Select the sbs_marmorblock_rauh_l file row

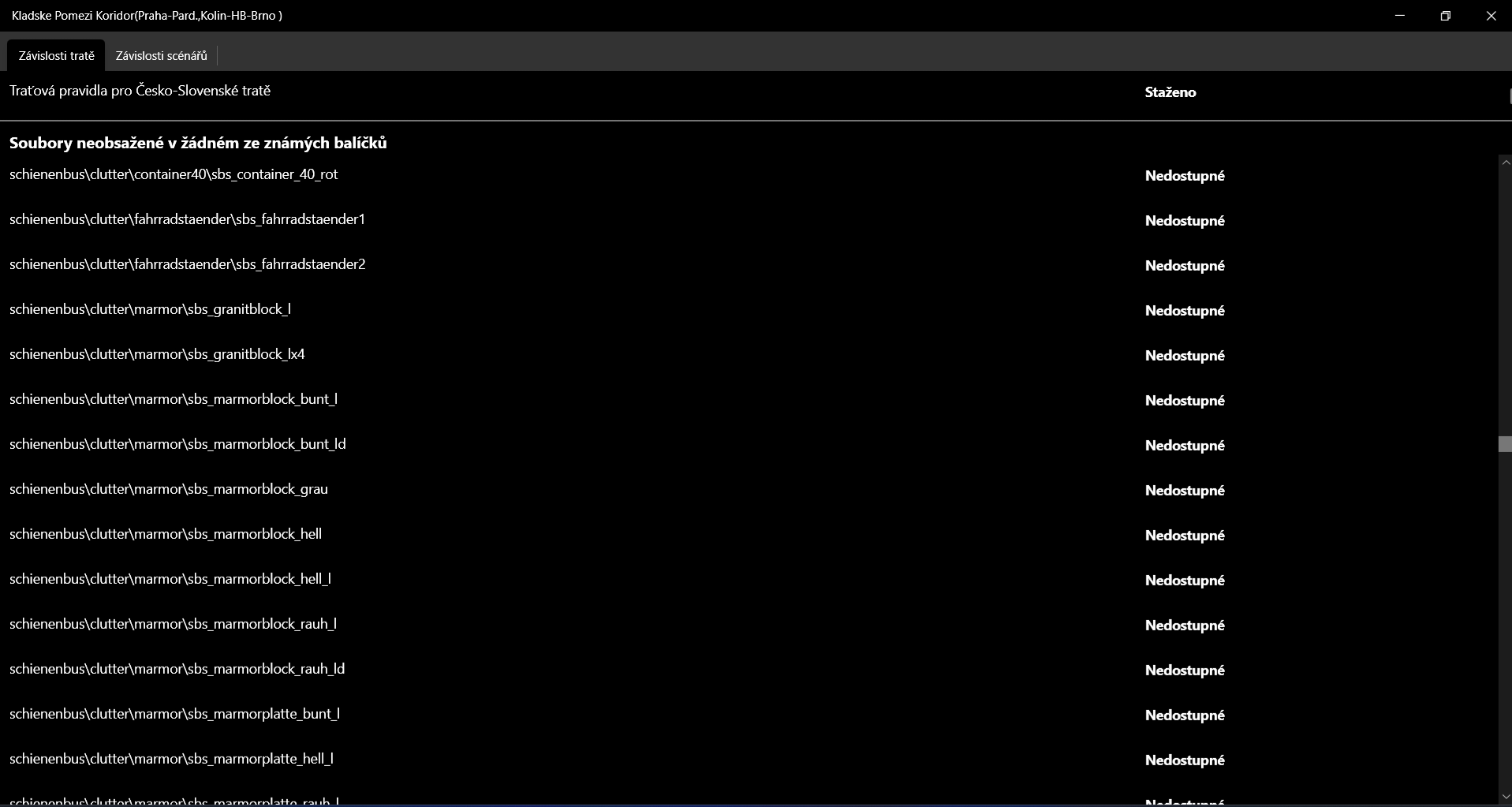748,625
